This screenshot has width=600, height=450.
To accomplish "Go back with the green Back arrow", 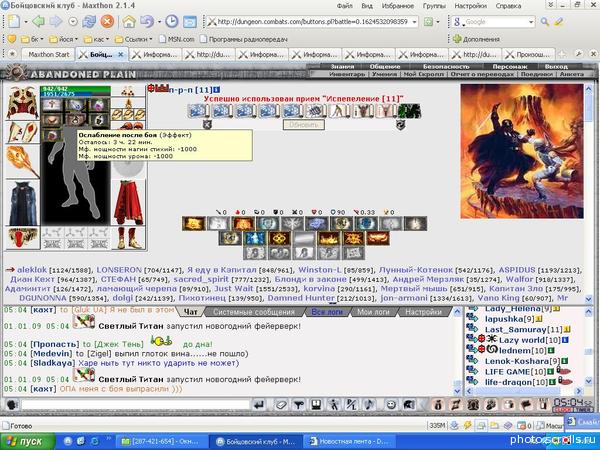I will pyautogui.click(x=38, y=21).
